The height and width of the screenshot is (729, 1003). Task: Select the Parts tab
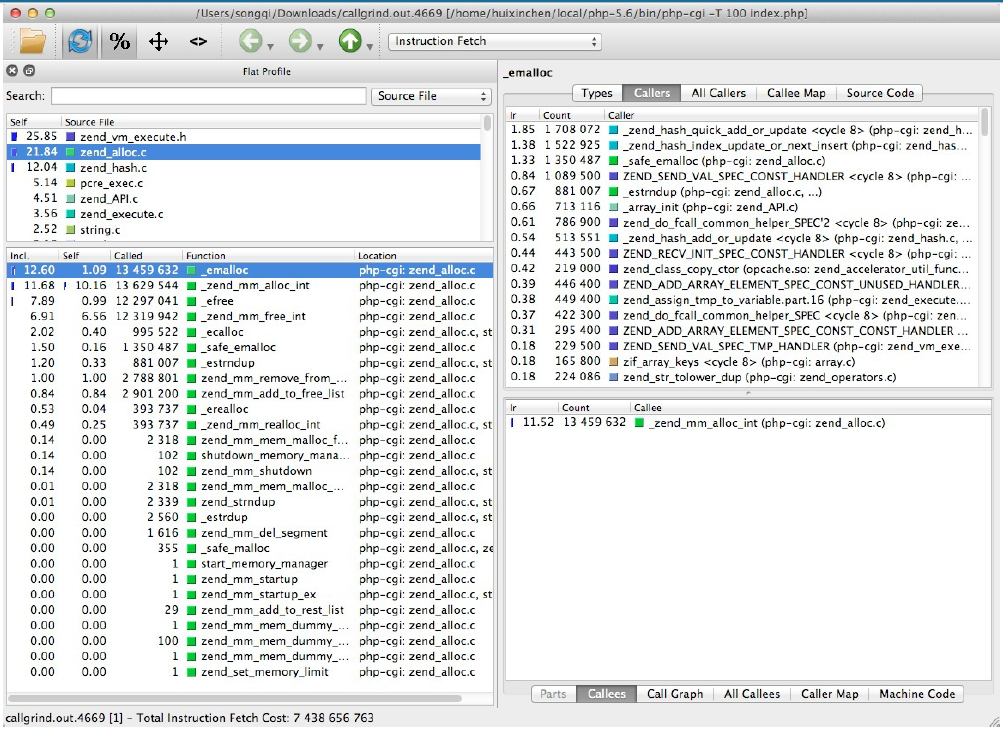pyautogui.click(x=553, y=694)
